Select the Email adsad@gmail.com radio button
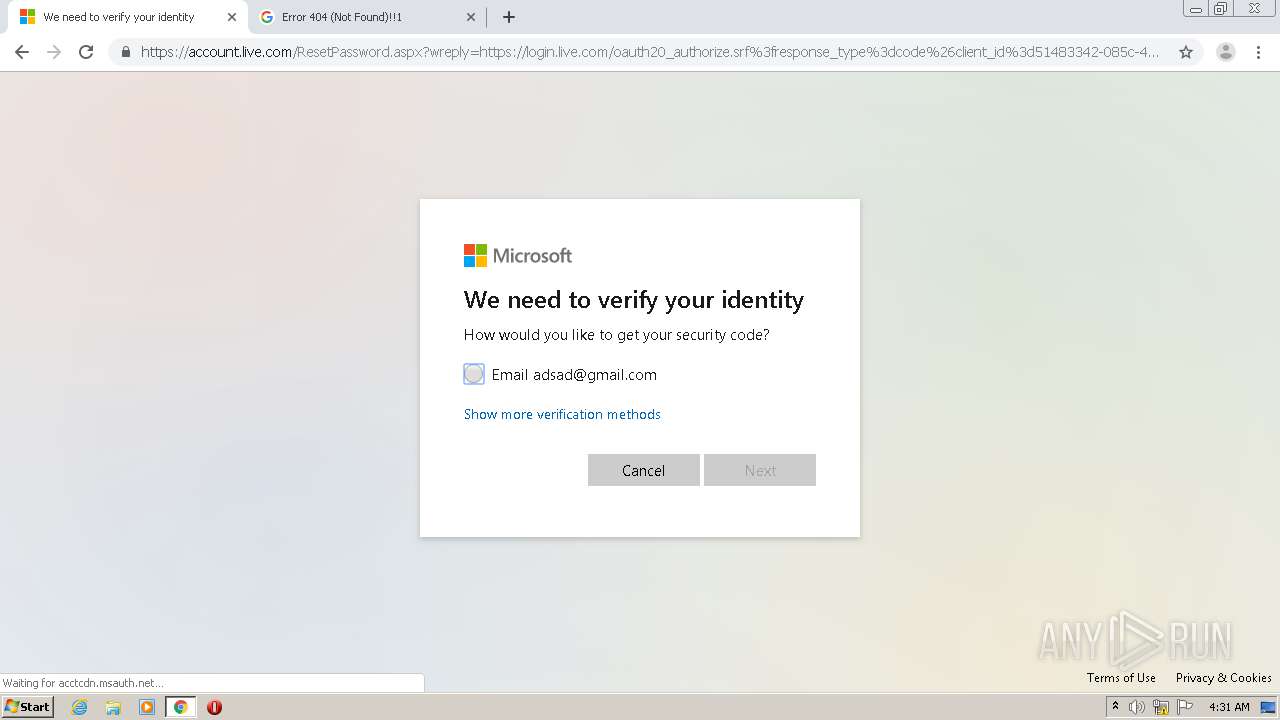1280x720 pixels. (474, 374)
